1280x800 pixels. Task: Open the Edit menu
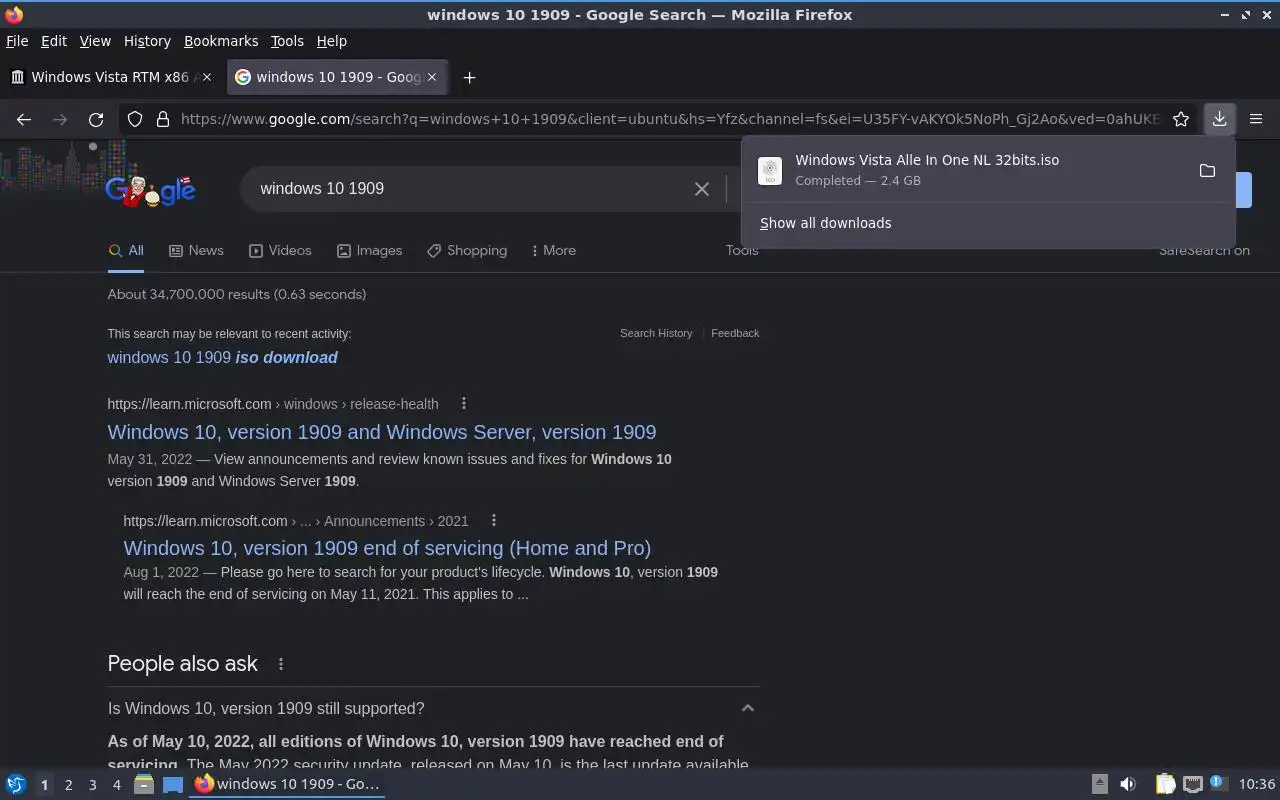tap(53, 41)
